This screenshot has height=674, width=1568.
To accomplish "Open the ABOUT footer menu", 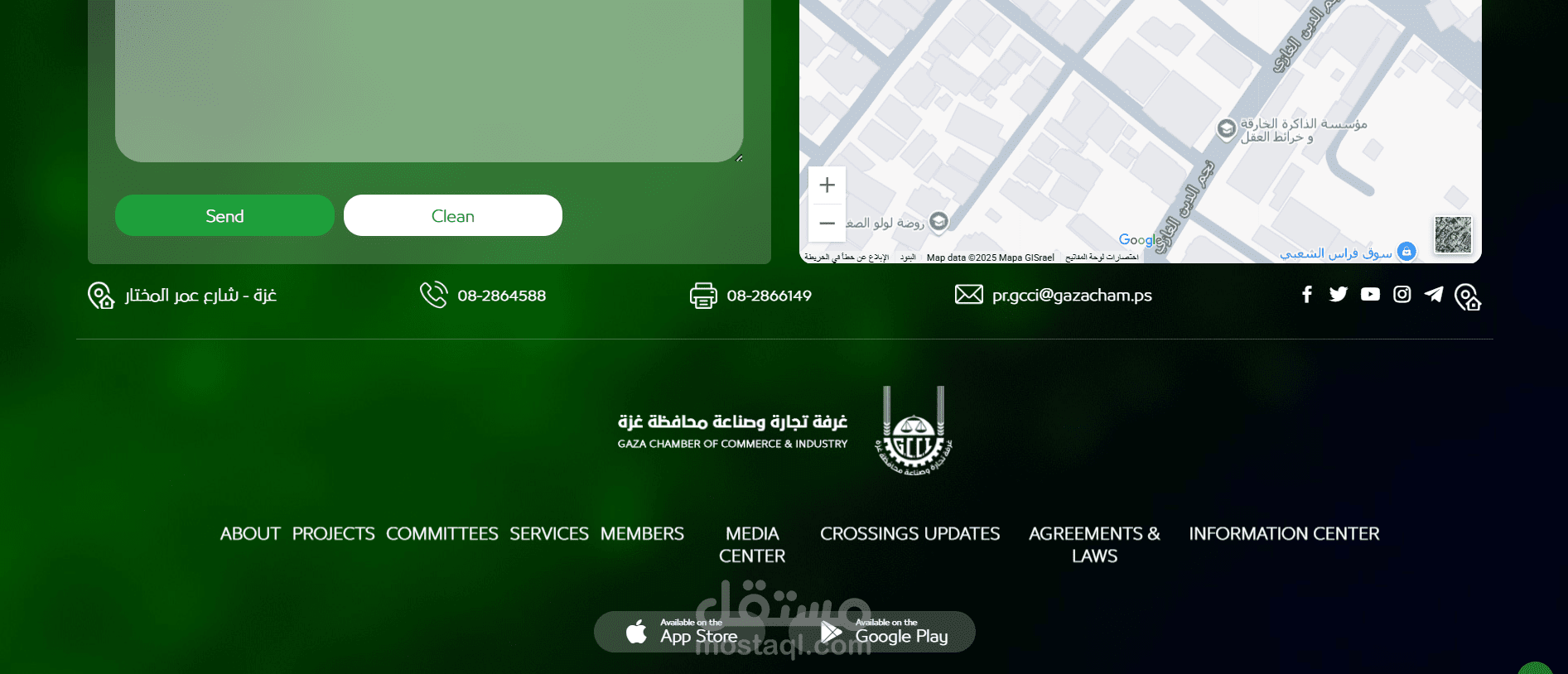I will click(250, 533).
